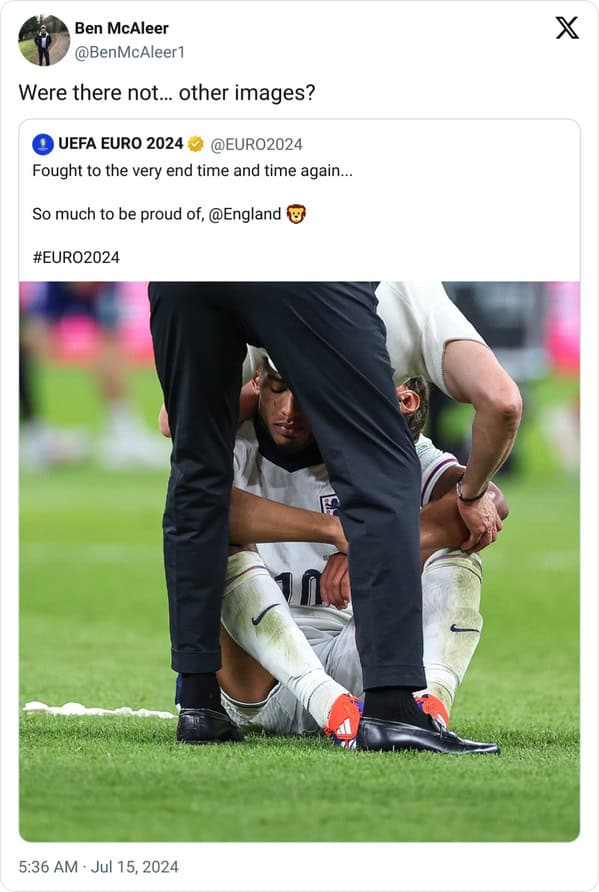Open the #EURO2024 hashtag

76,257
